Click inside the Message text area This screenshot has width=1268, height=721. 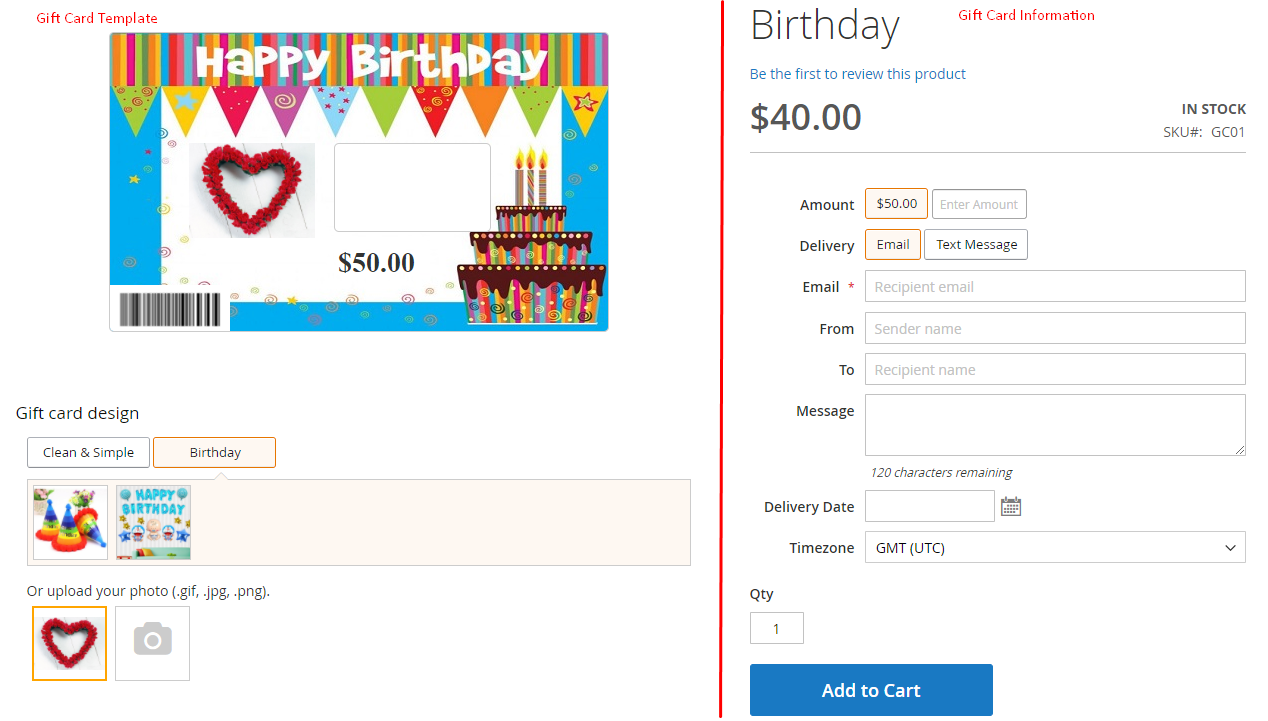click(x=1055, y=425)
